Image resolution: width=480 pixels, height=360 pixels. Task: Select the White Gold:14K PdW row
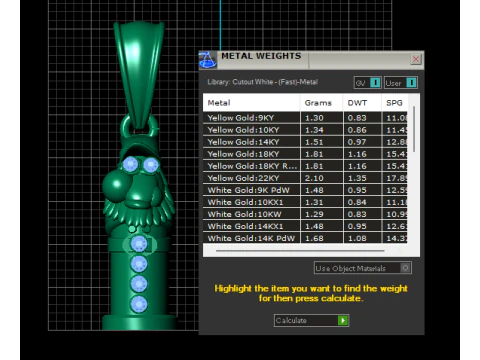point(305,238)
